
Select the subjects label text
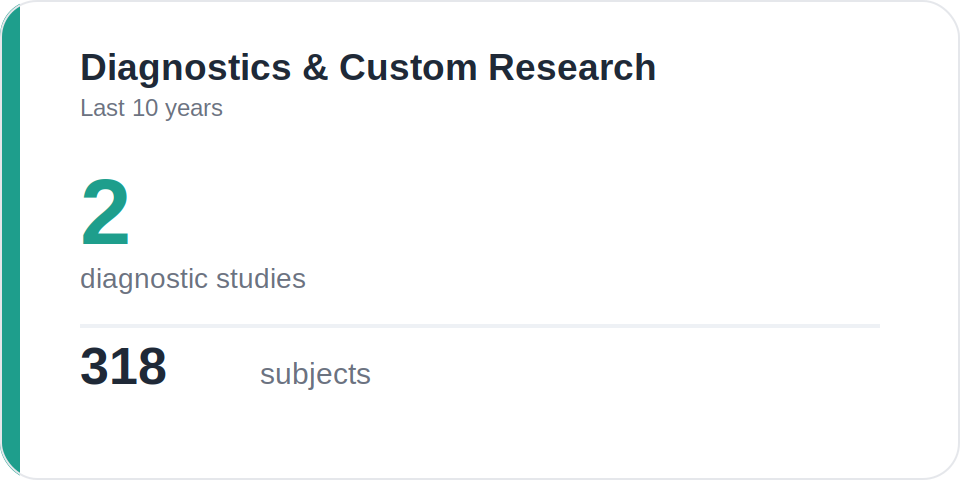315,374
